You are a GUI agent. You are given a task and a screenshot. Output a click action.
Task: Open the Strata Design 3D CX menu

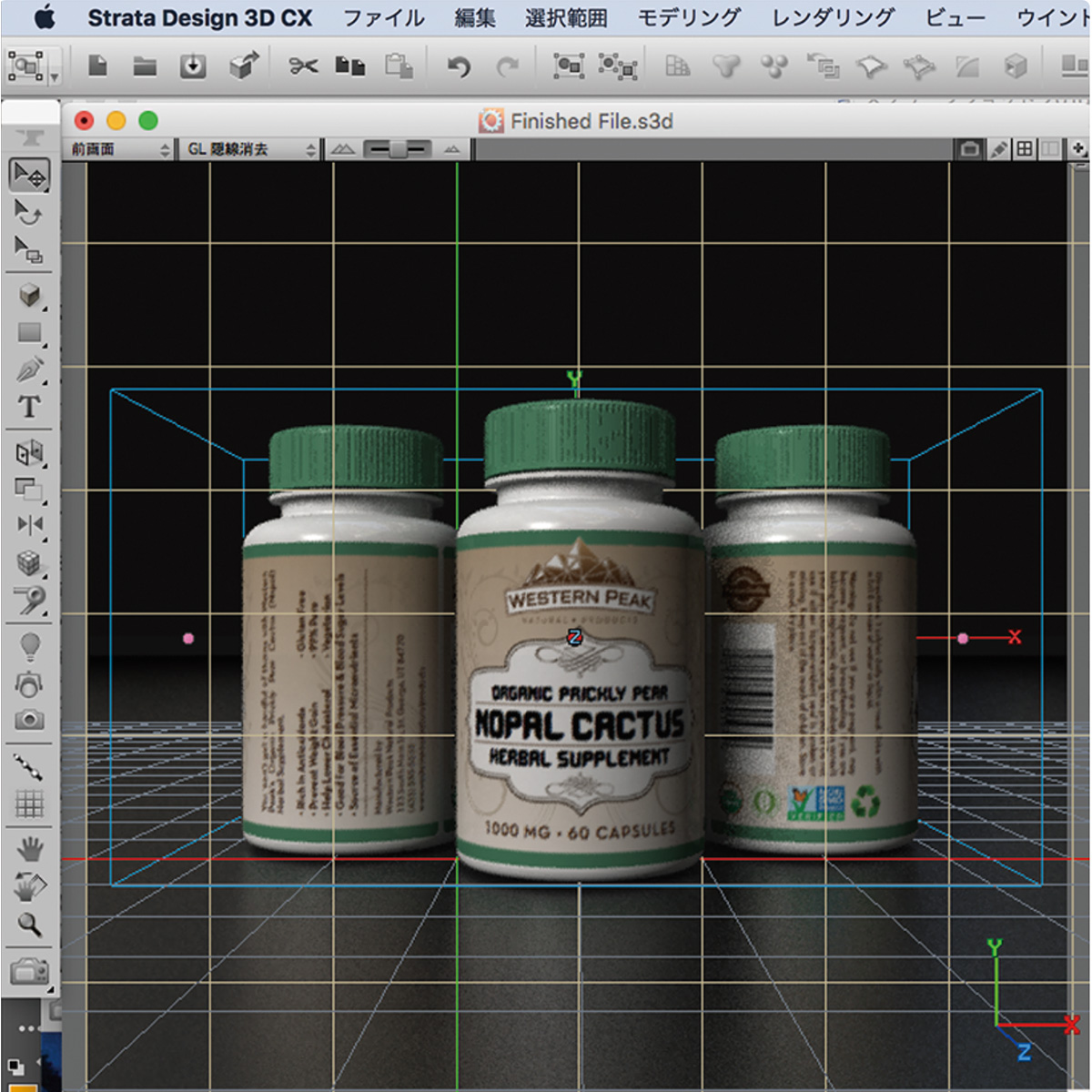coord(199,17)
